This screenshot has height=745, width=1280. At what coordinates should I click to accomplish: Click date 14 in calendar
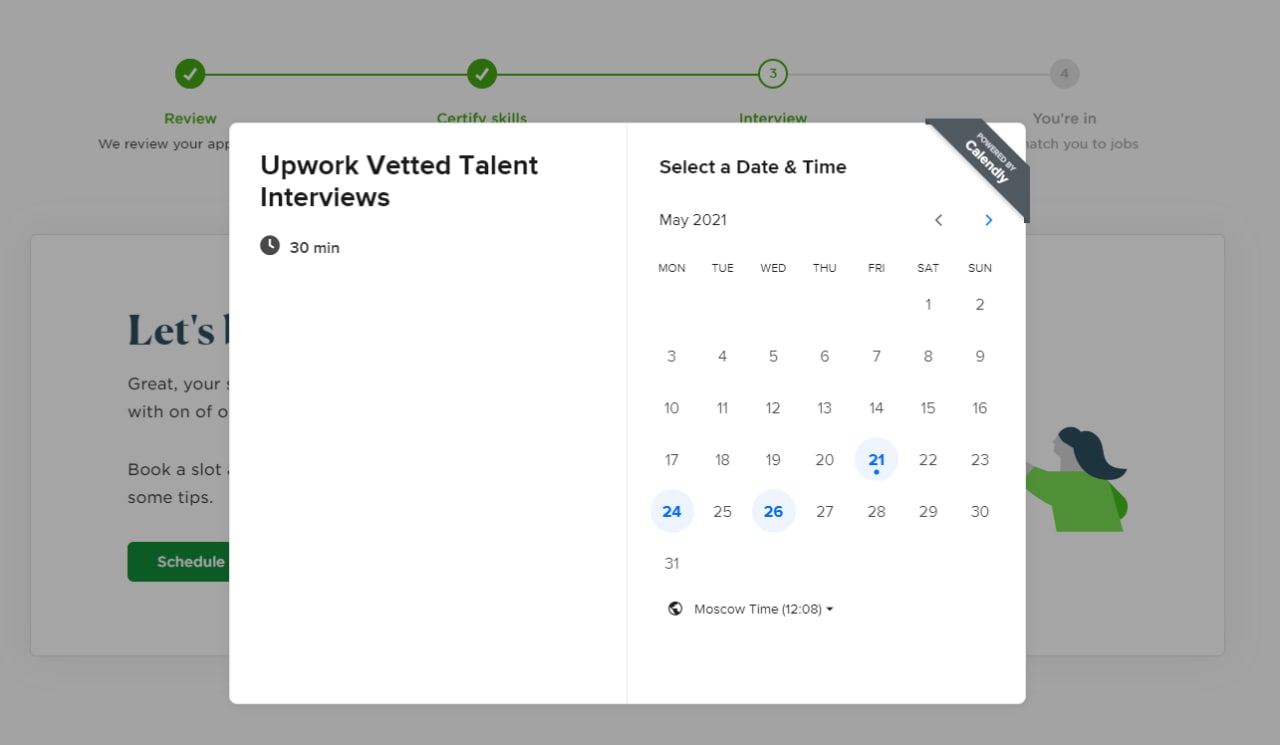(876, 408)
